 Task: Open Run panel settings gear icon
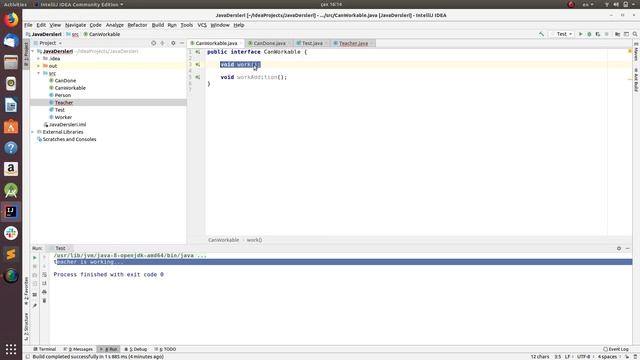point(619,248)
